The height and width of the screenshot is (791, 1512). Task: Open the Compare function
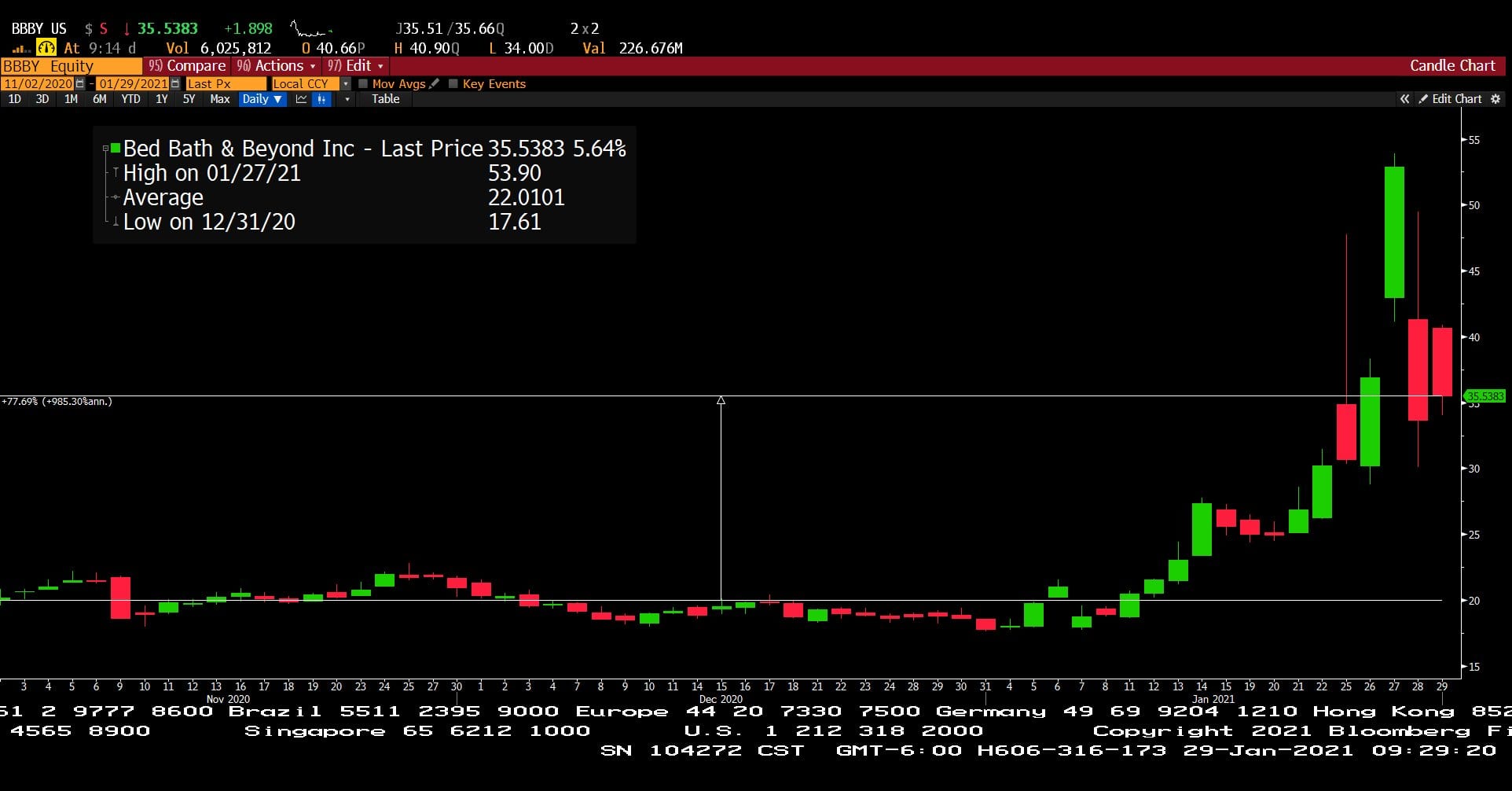point(187,66)
